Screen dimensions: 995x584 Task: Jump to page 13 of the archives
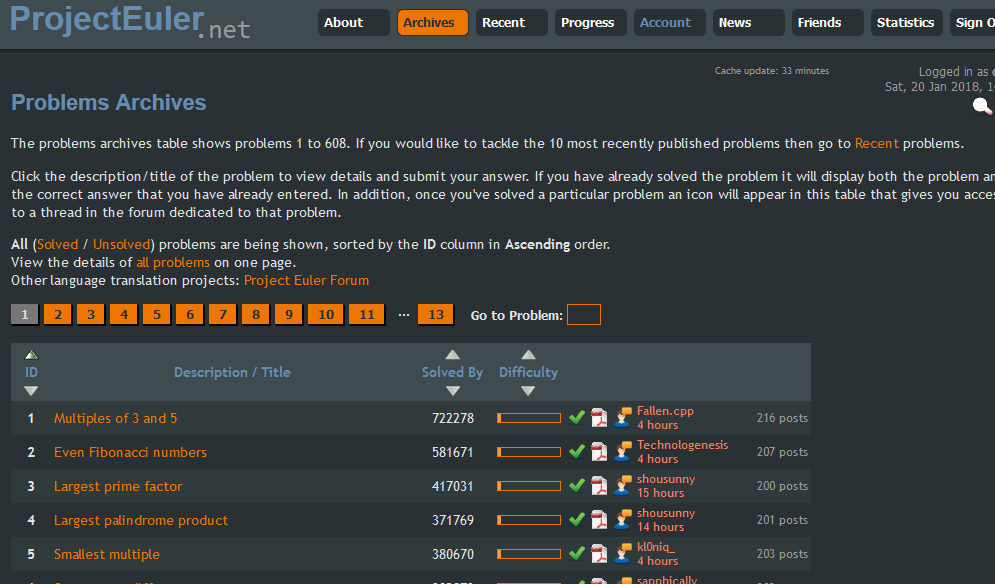[435, 315]
